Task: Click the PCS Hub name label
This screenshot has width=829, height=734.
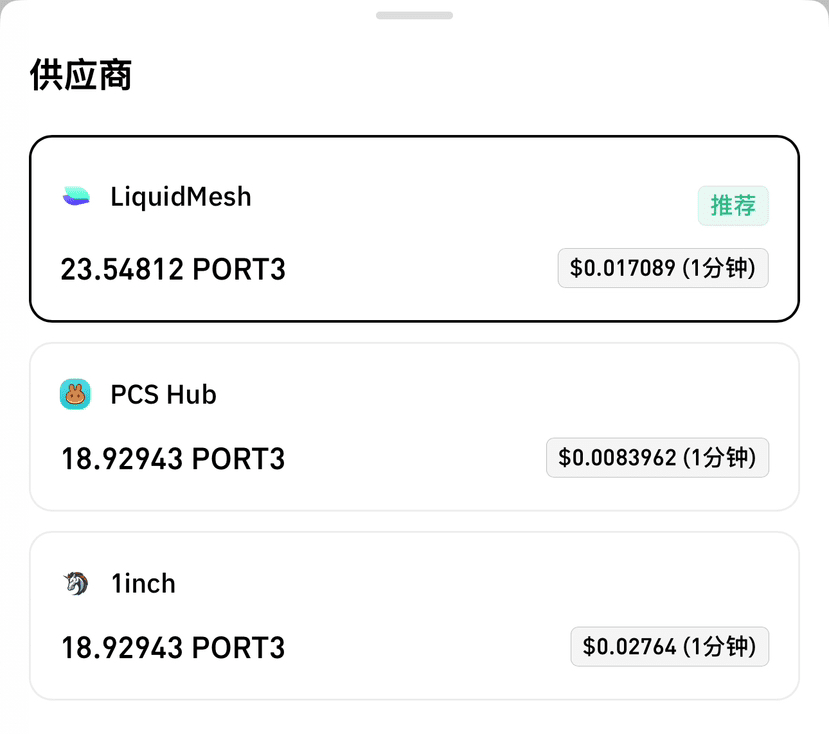Action: (x=163, y=394)
